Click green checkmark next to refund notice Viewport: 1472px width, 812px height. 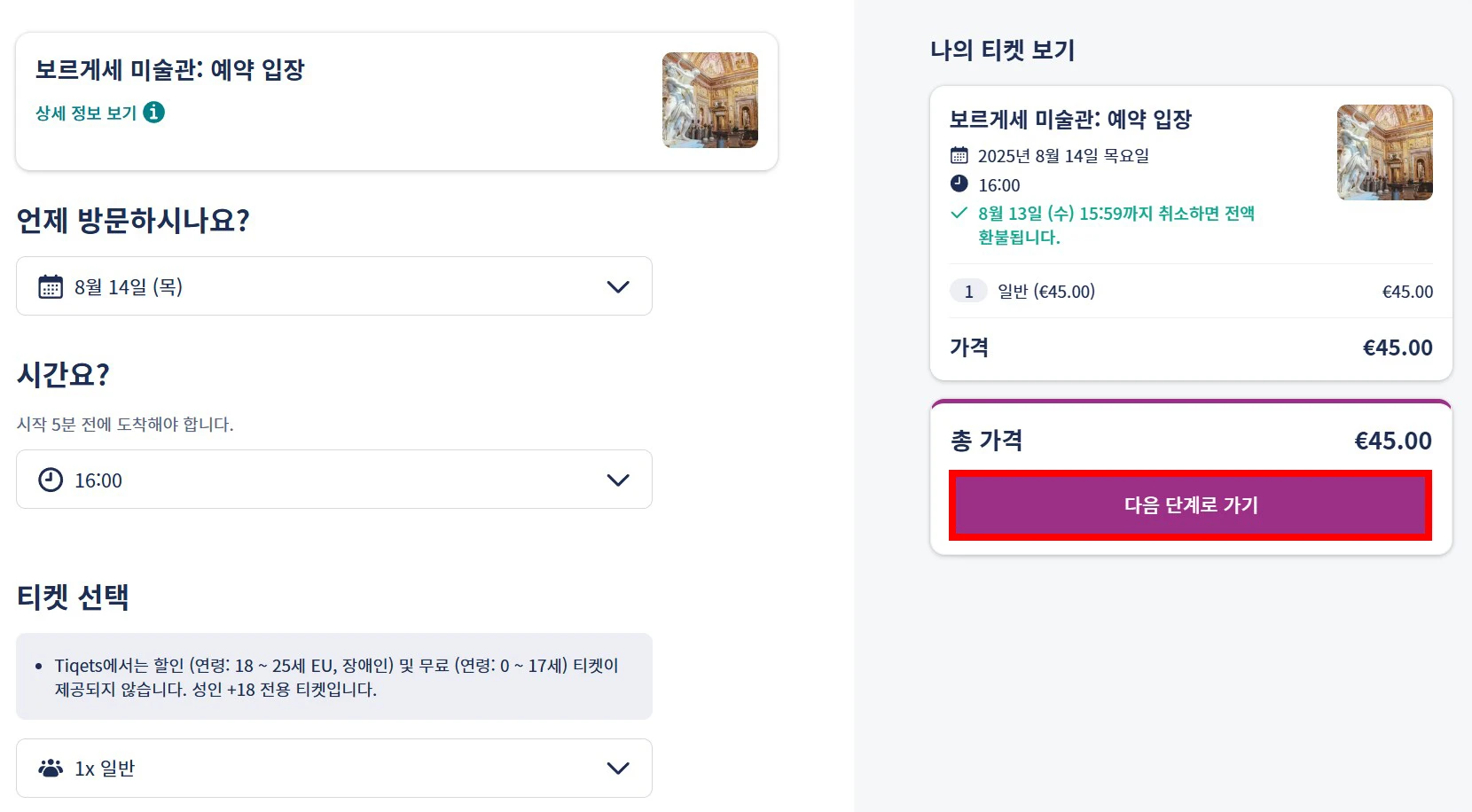click(x=959, y=213)
